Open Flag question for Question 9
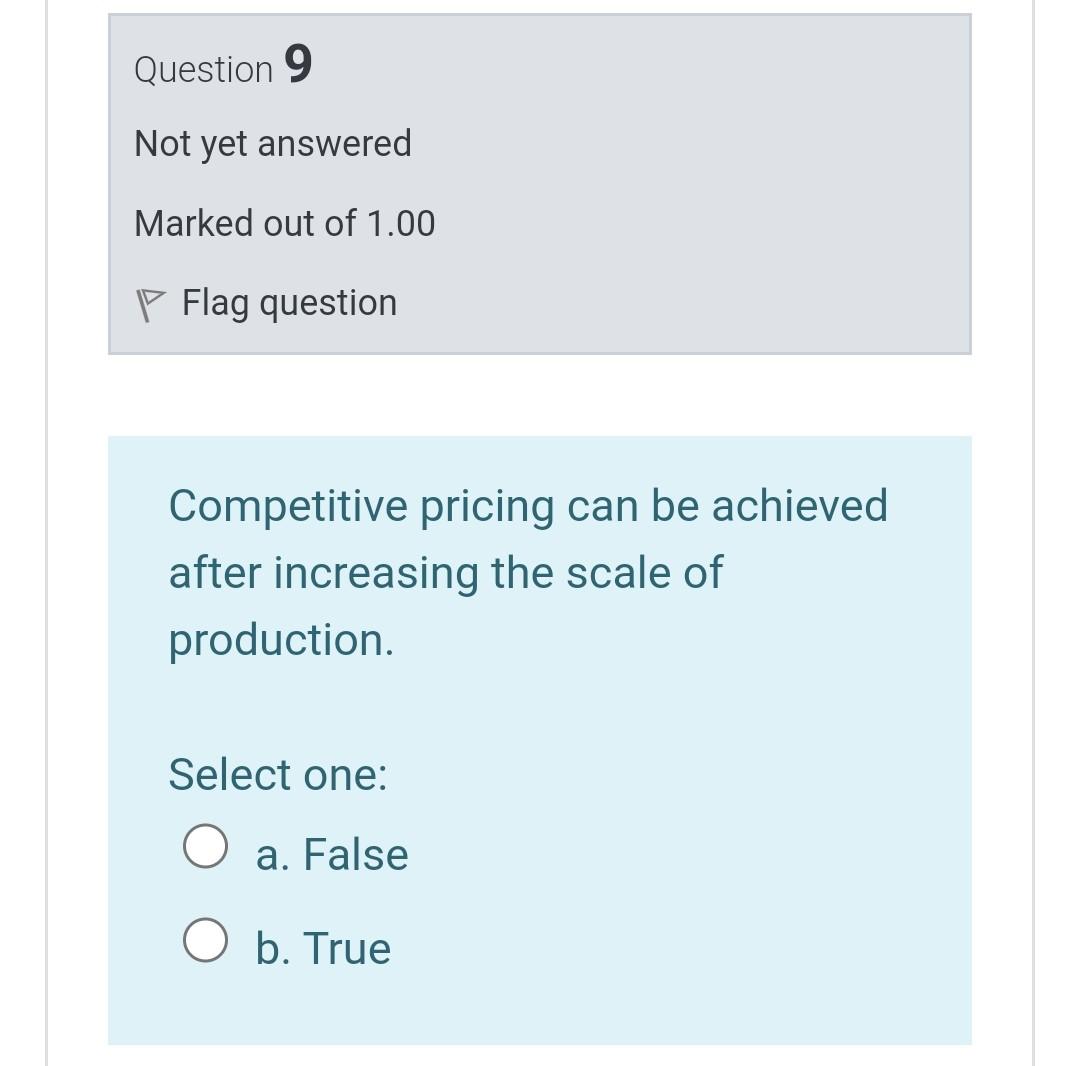The width and height of the screenshot is (1080, 1066). 288,301
